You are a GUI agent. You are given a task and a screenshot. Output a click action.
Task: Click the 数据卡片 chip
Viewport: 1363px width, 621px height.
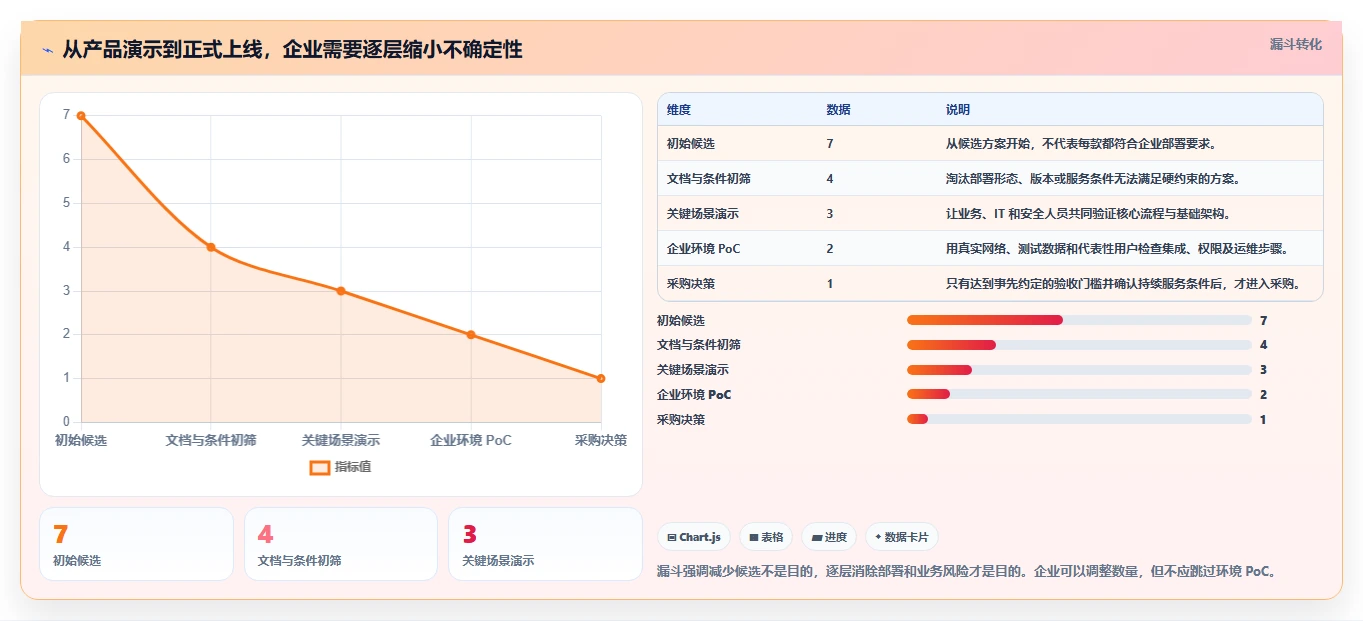click(x=901, y=537)
